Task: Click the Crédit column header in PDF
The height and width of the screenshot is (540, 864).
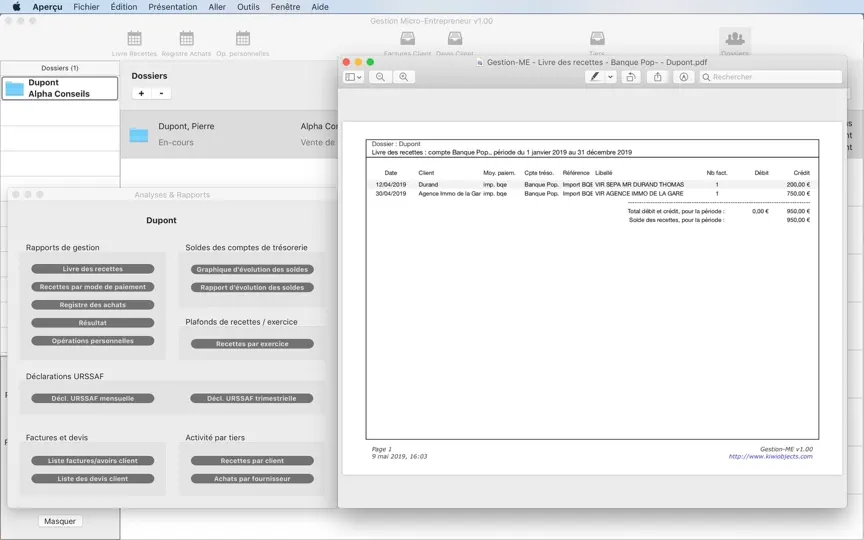Action: [x=801, y=173]
